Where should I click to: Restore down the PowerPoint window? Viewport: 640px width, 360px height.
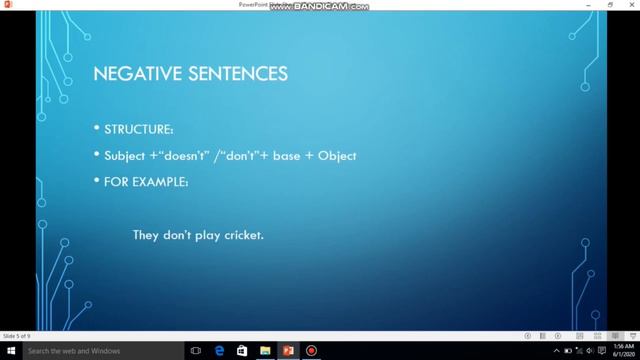pos(610,5)
